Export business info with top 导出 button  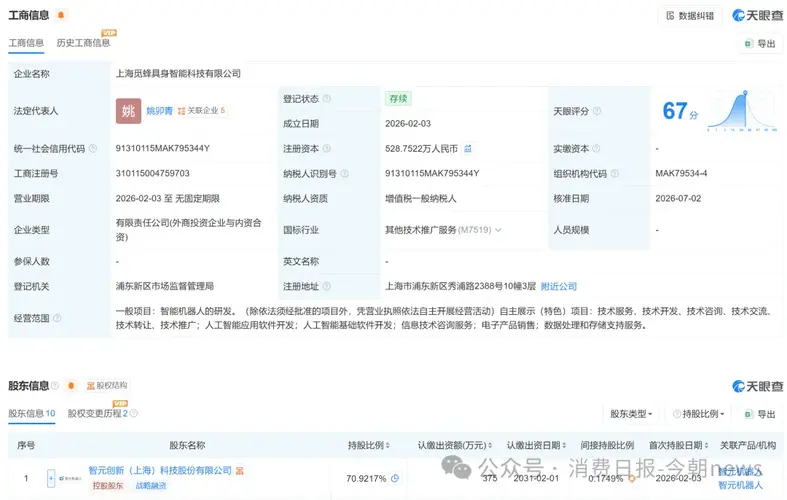tap(760, 44)
